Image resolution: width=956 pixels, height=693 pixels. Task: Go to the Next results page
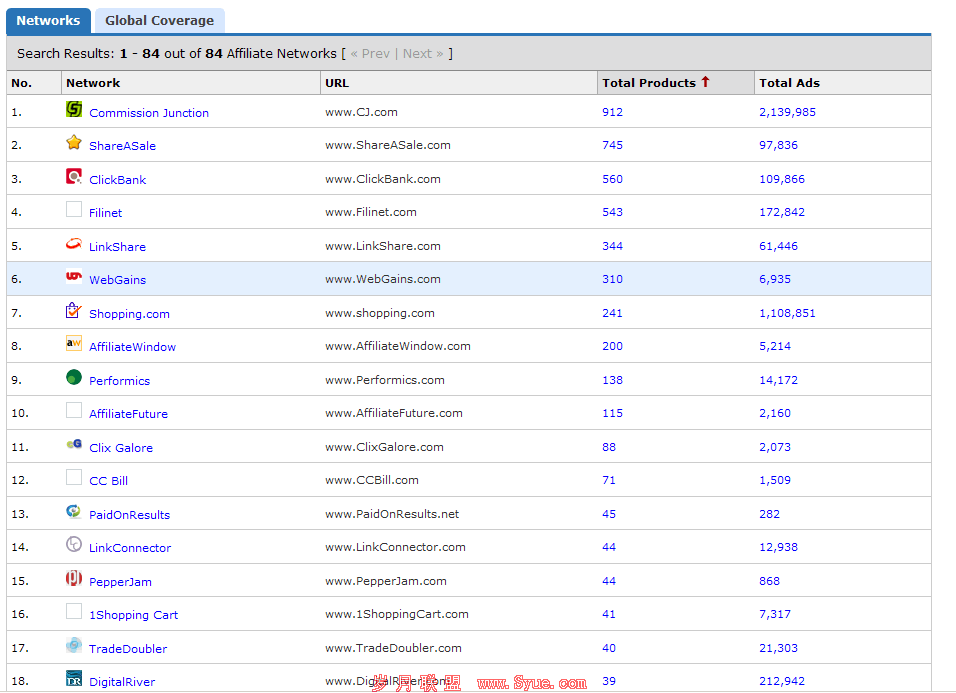coord(417,54)
